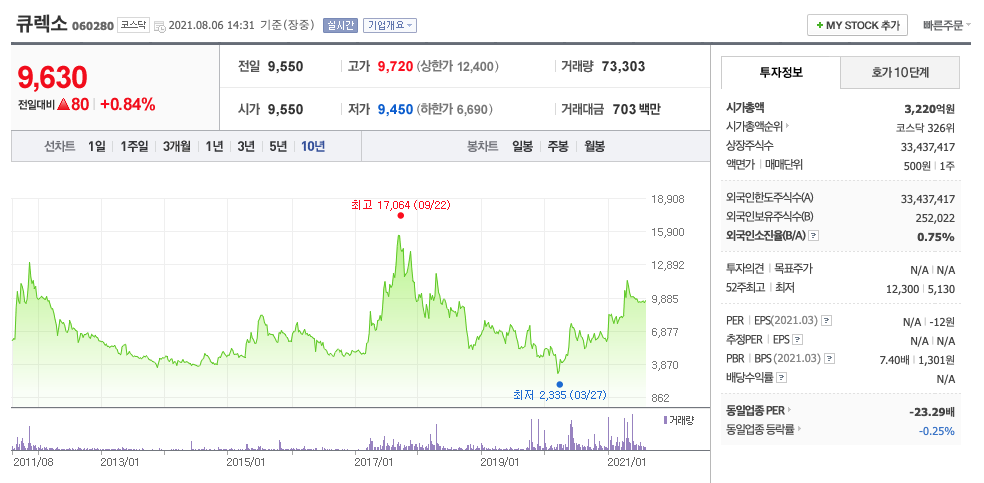The height and width of the screenshot is (483, 984).
Task: Click the 저가 value 9,450
Action: click(x=395, y=110)
